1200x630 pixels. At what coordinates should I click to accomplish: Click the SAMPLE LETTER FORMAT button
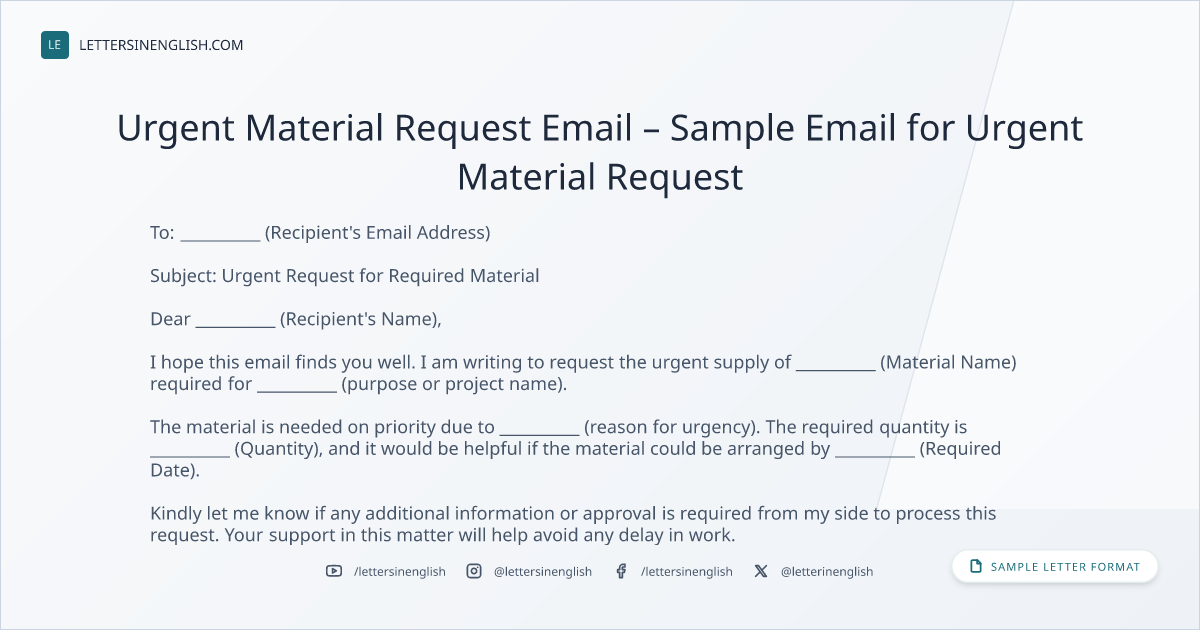pos(1055,567)
